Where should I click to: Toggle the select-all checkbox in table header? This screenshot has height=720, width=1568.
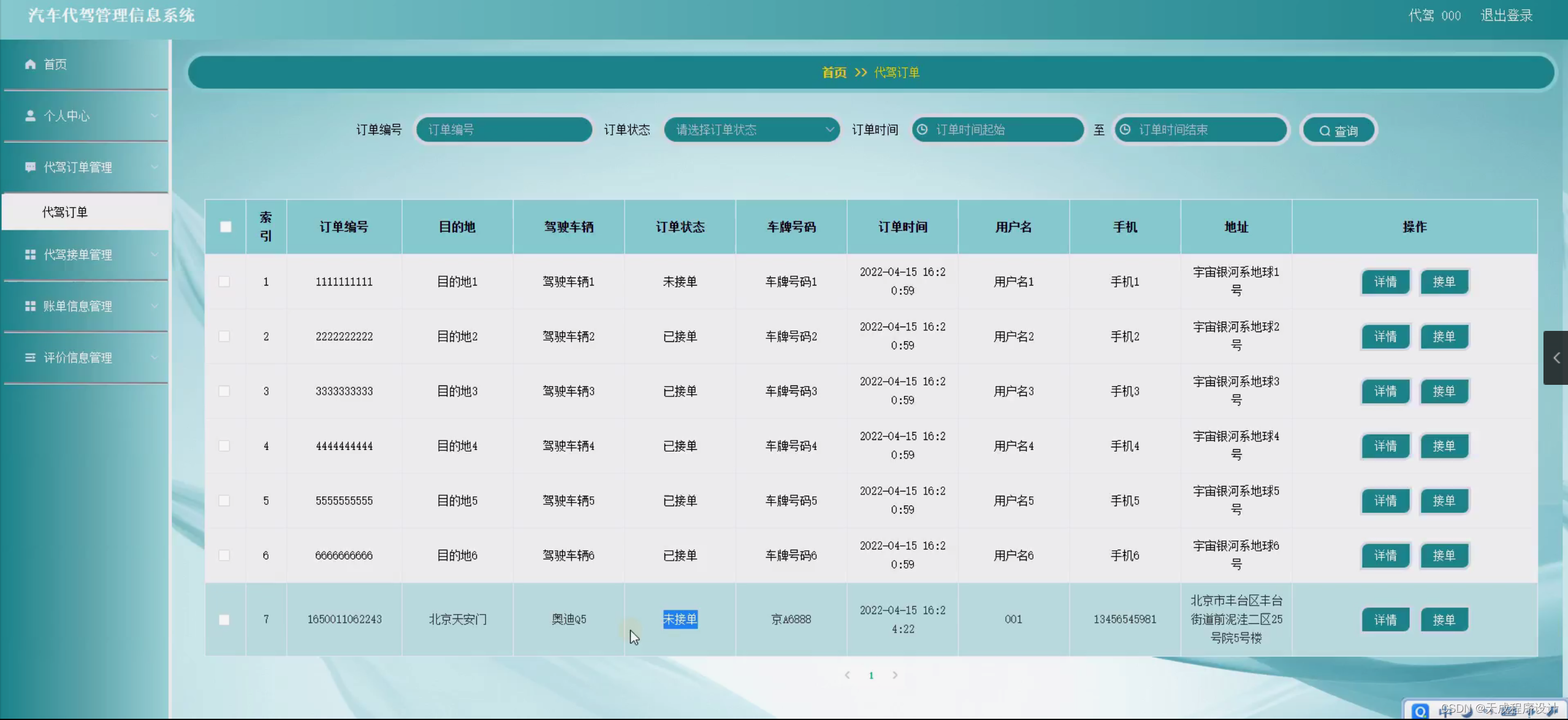(x=225, y=226)
